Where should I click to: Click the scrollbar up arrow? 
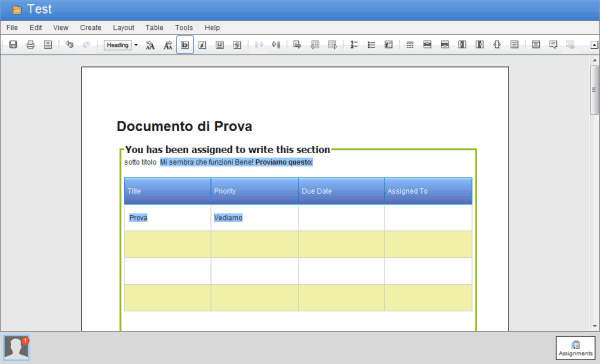(595, 60)
